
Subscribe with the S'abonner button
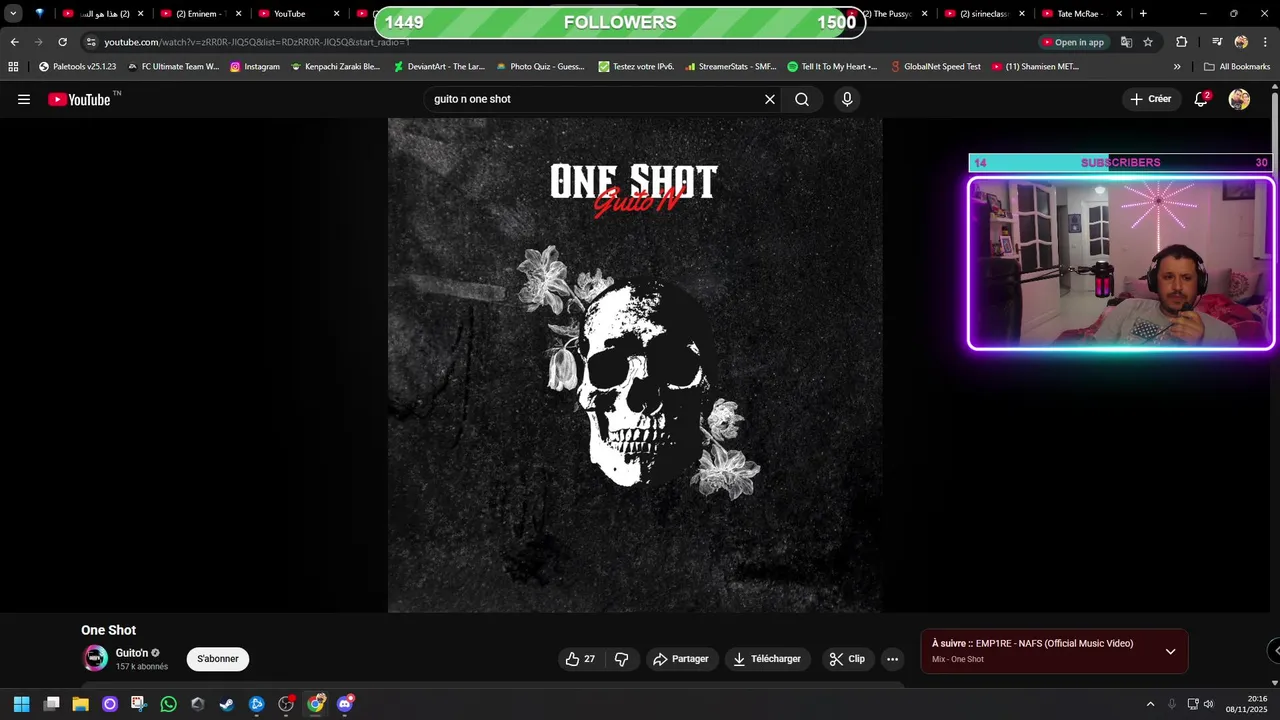(x=218, y=659)
